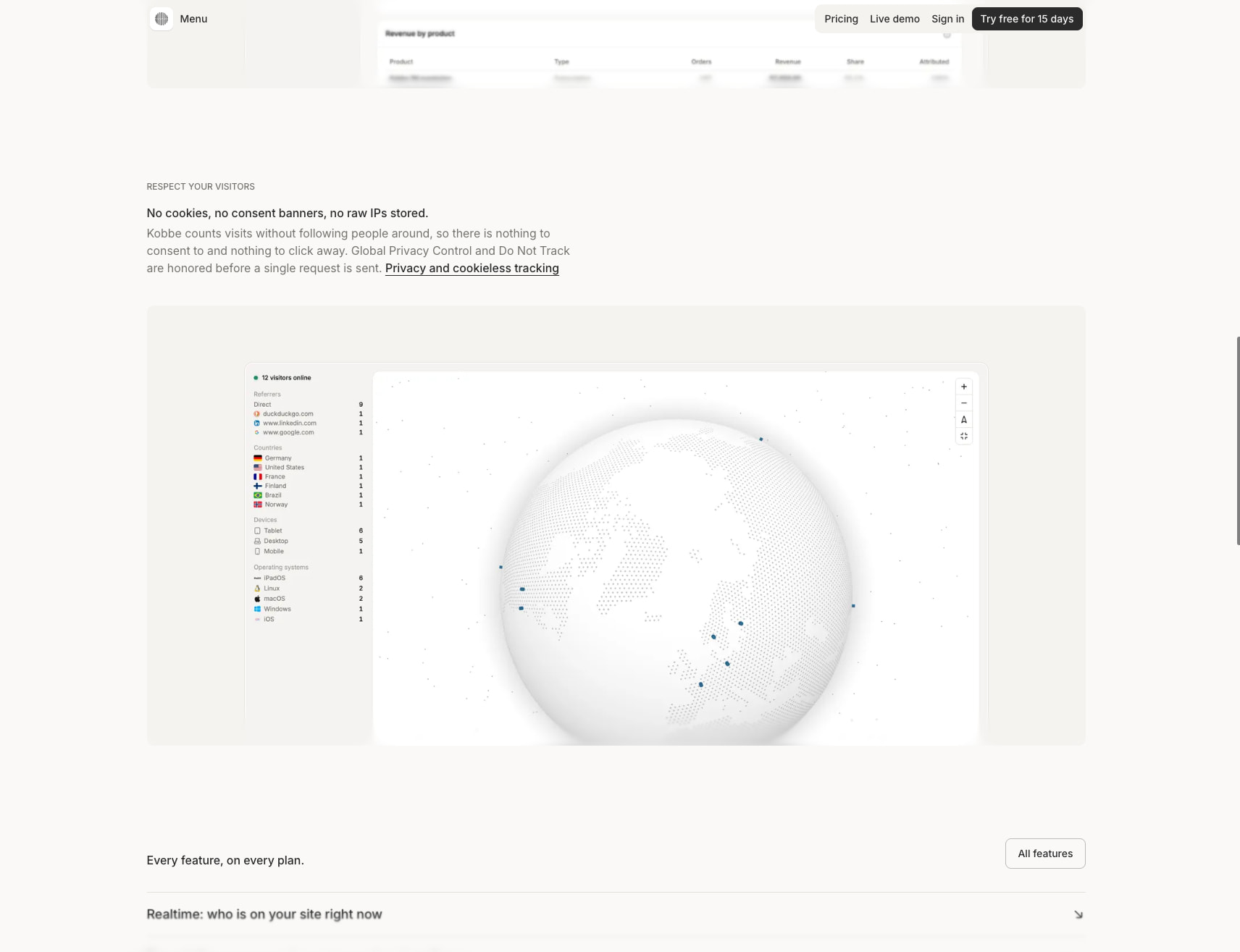Click the Referrers section heading
1240x952 pixels.
[267, 395]
